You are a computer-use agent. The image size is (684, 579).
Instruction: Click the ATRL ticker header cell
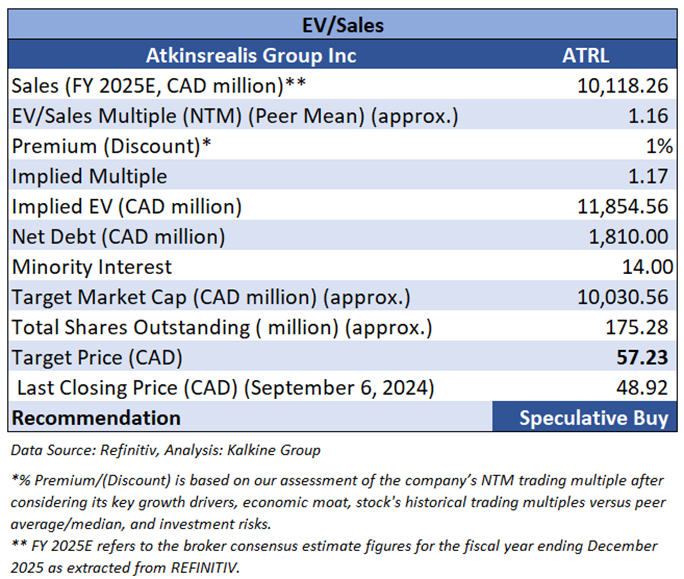click(x=585, y=55)
